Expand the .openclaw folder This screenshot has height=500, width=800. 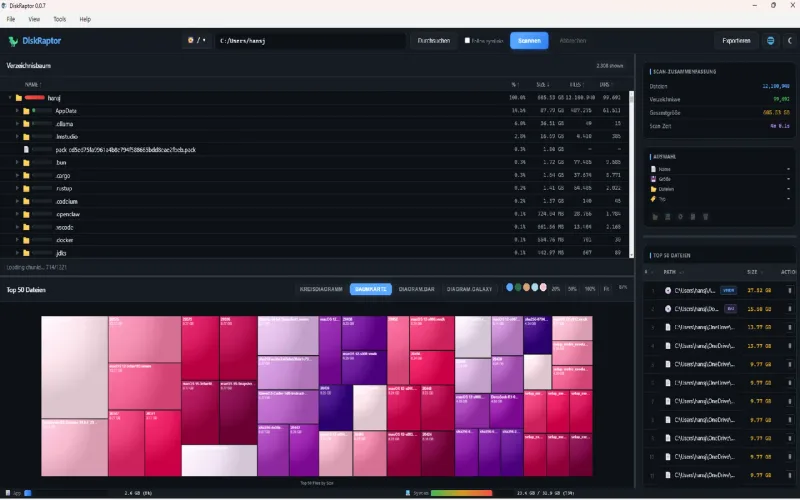pos(17,214)
